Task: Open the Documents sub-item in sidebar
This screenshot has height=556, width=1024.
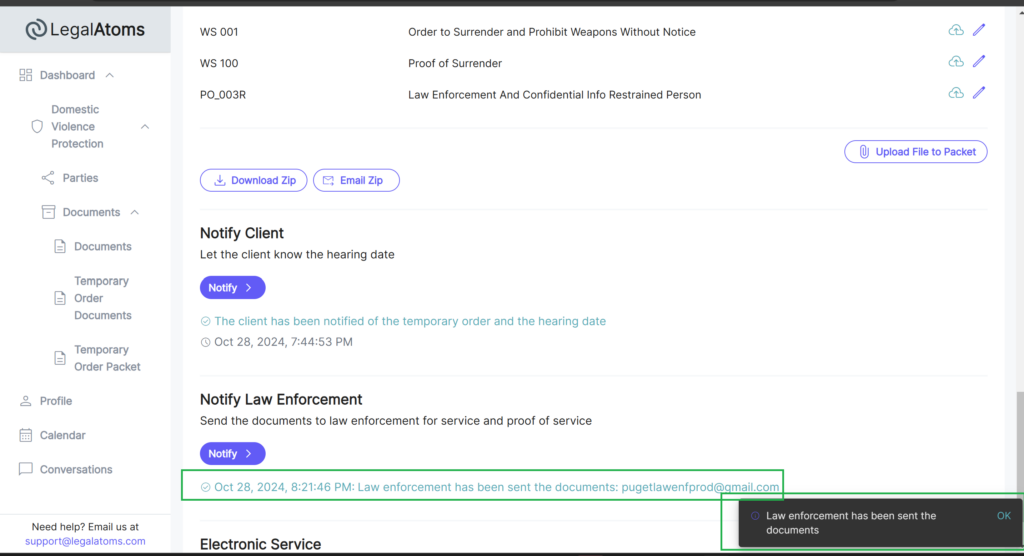Action: (103, 246)
